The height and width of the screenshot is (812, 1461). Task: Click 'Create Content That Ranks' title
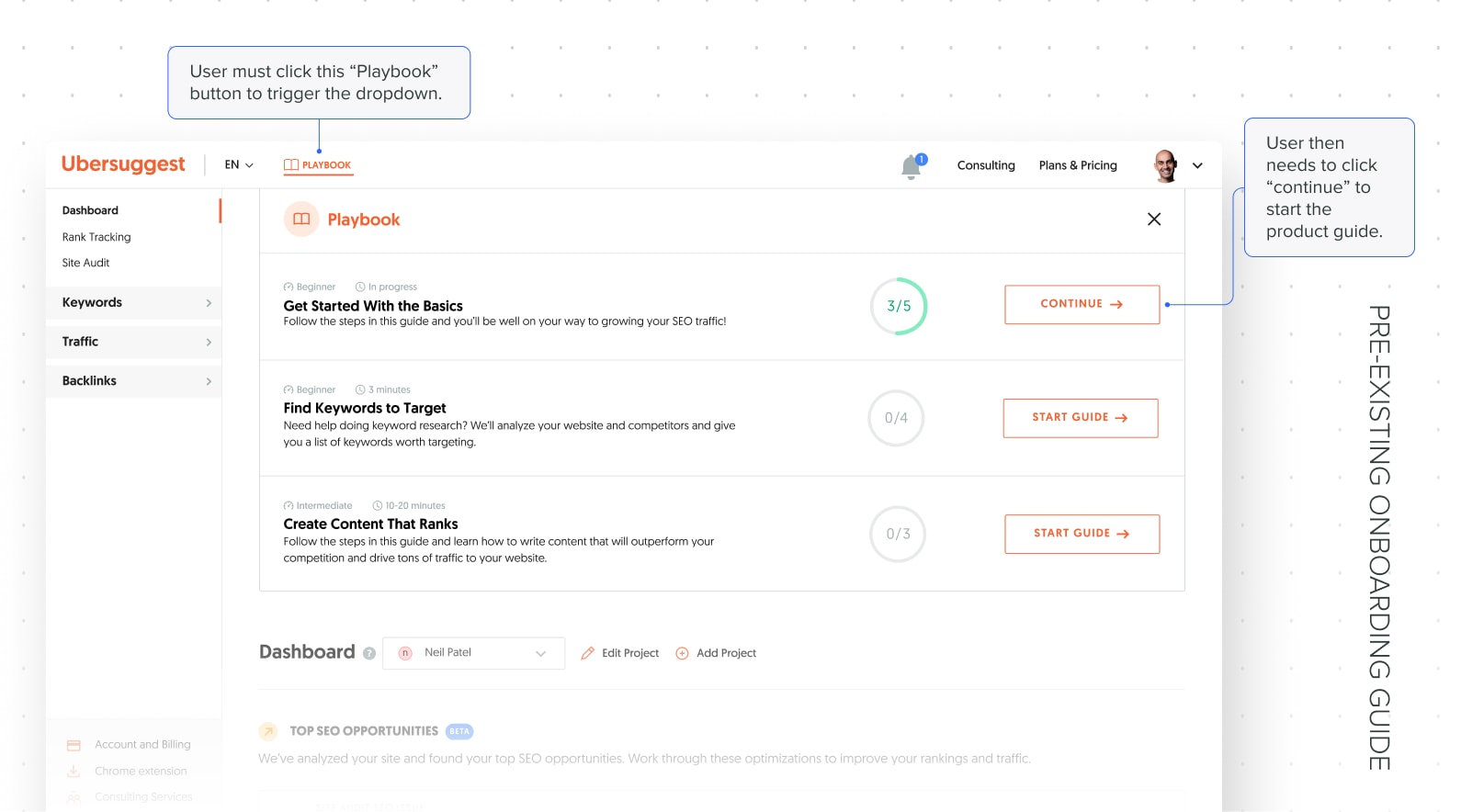click(x=370, y=524)
